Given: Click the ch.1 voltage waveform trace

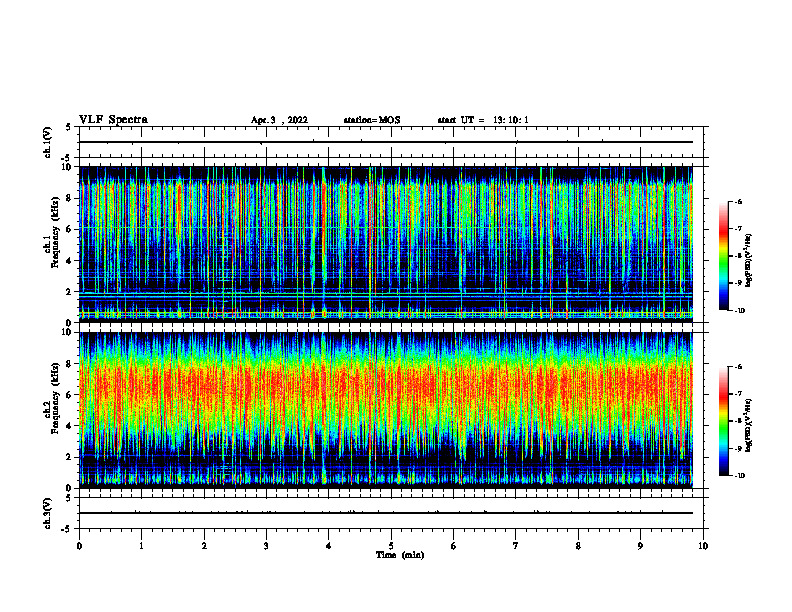Looking at the screenshot, I should 386,142.
